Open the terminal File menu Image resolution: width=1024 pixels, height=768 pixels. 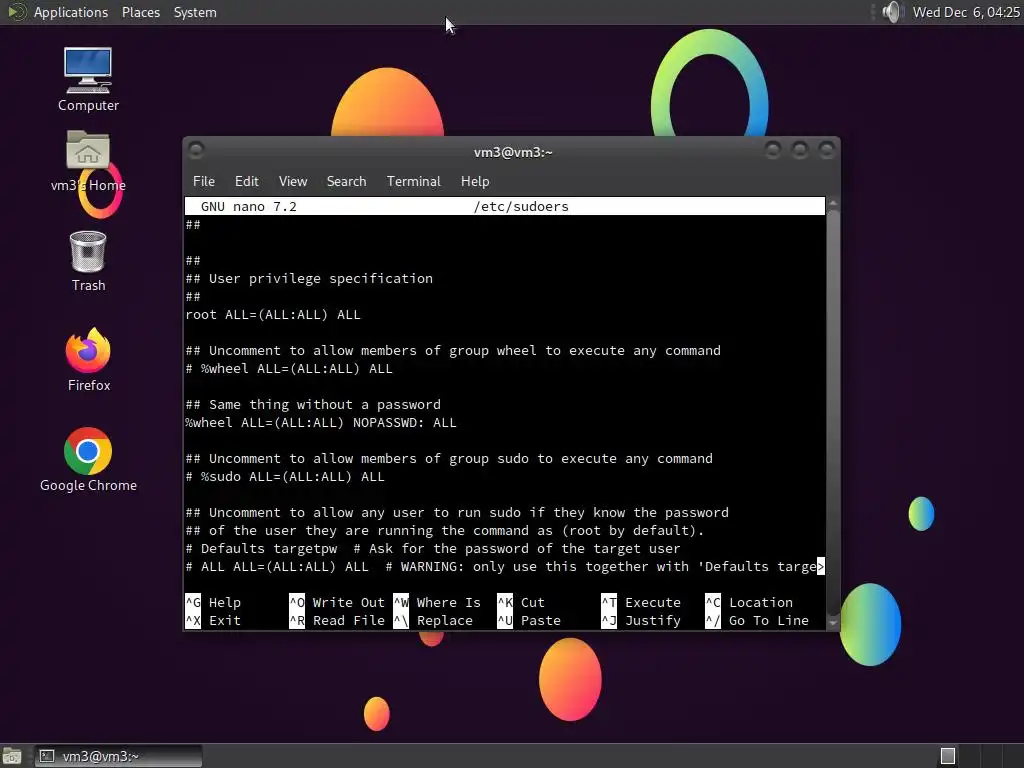point(204,182)
